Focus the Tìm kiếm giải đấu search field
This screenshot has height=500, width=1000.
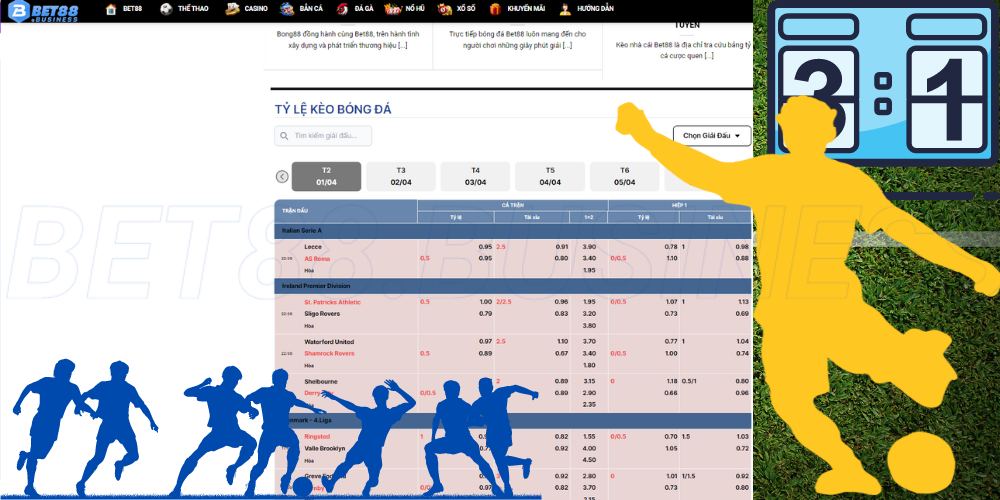(323, 136)
